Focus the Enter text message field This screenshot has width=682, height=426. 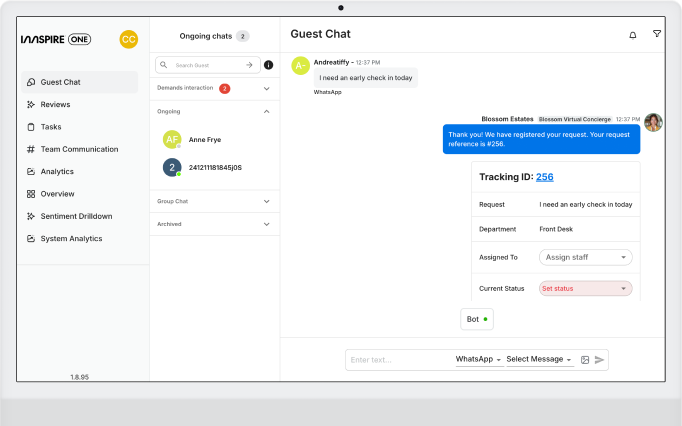(x=400, y=360)
